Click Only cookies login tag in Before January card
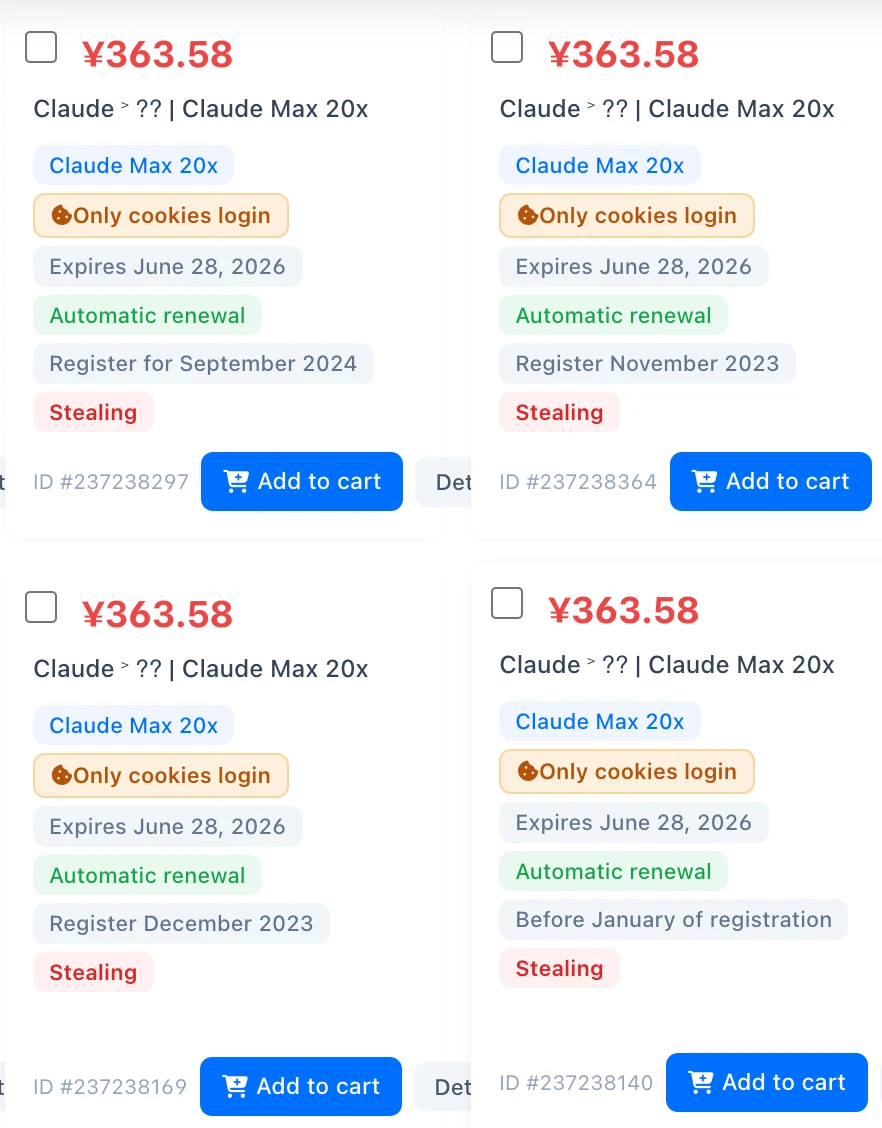The height and width of the screenshot is (1128, 882). click(627, 771)
